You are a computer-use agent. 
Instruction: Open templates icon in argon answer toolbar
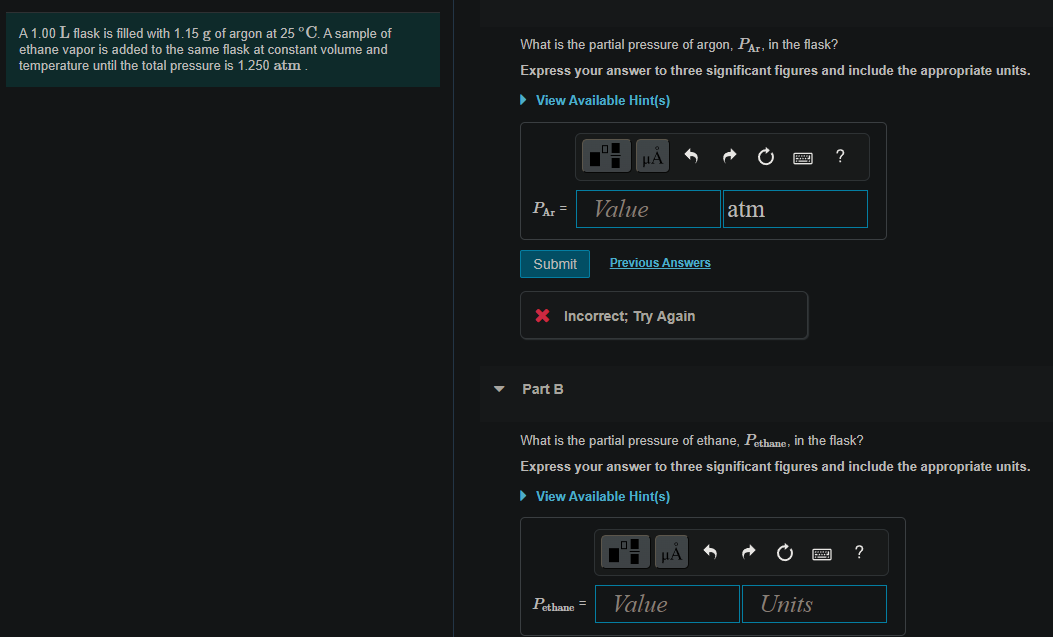(606, 156)
